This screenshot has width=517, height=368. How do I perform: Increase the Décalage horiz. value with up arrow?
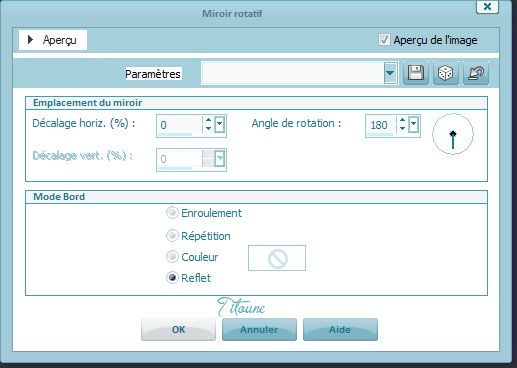208,120
